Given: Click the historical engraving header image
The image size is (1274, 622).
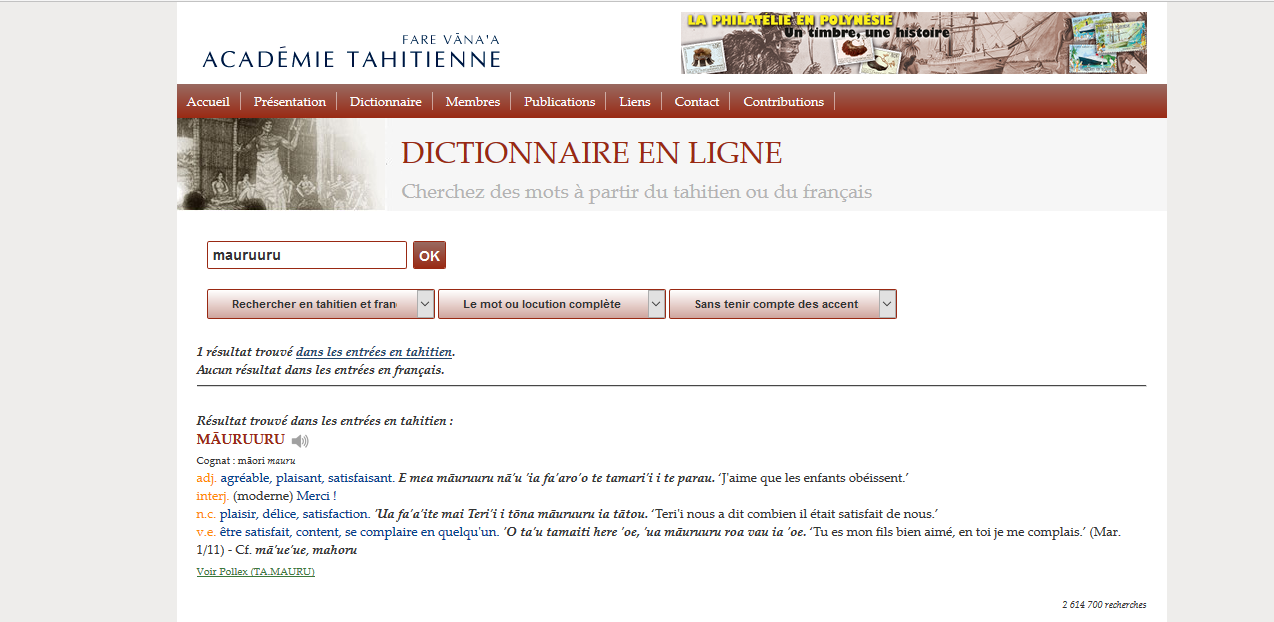Looking at the screenshot, I should pyautogui.click(x=281, y=164).
